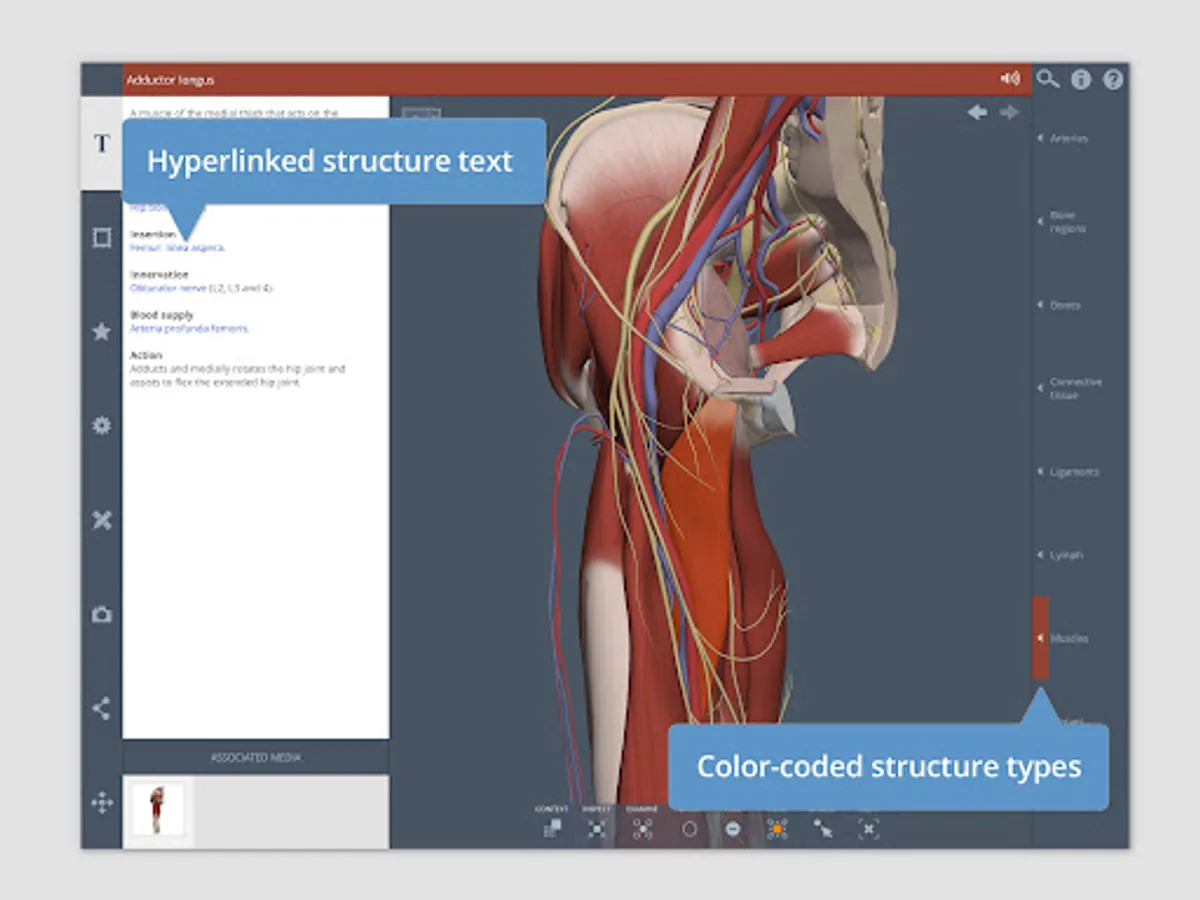Toggle the Context tool in the bottom toolbar
Viewport: 1200px width, 900px height.
click(x=552, y=828)
